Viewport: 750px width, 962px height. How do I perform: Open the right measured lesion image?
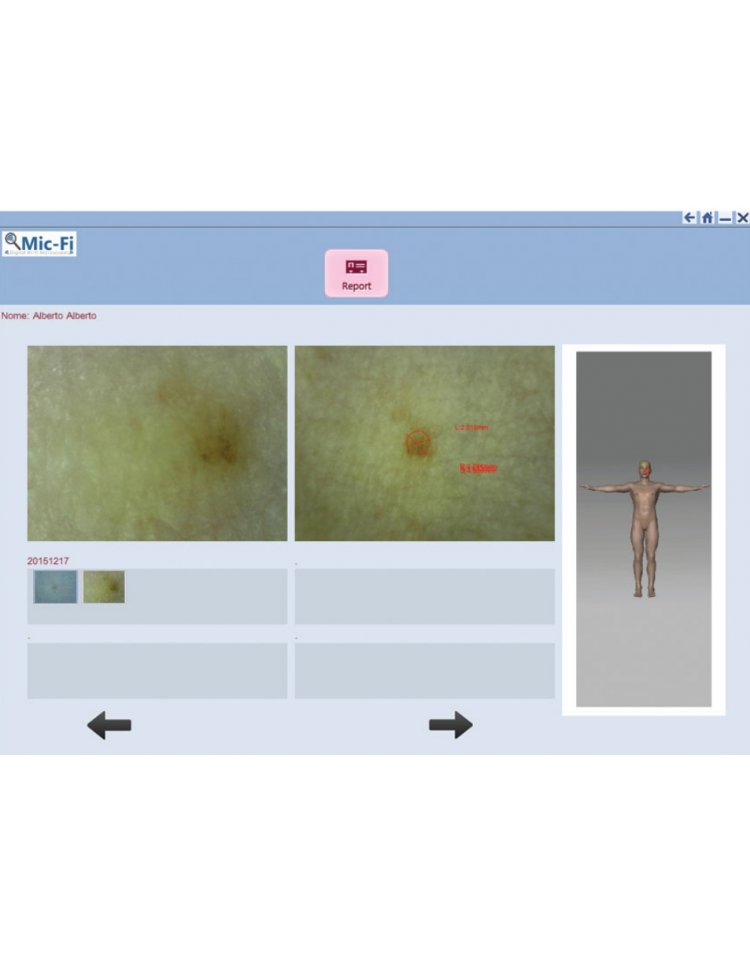point(425,443)
